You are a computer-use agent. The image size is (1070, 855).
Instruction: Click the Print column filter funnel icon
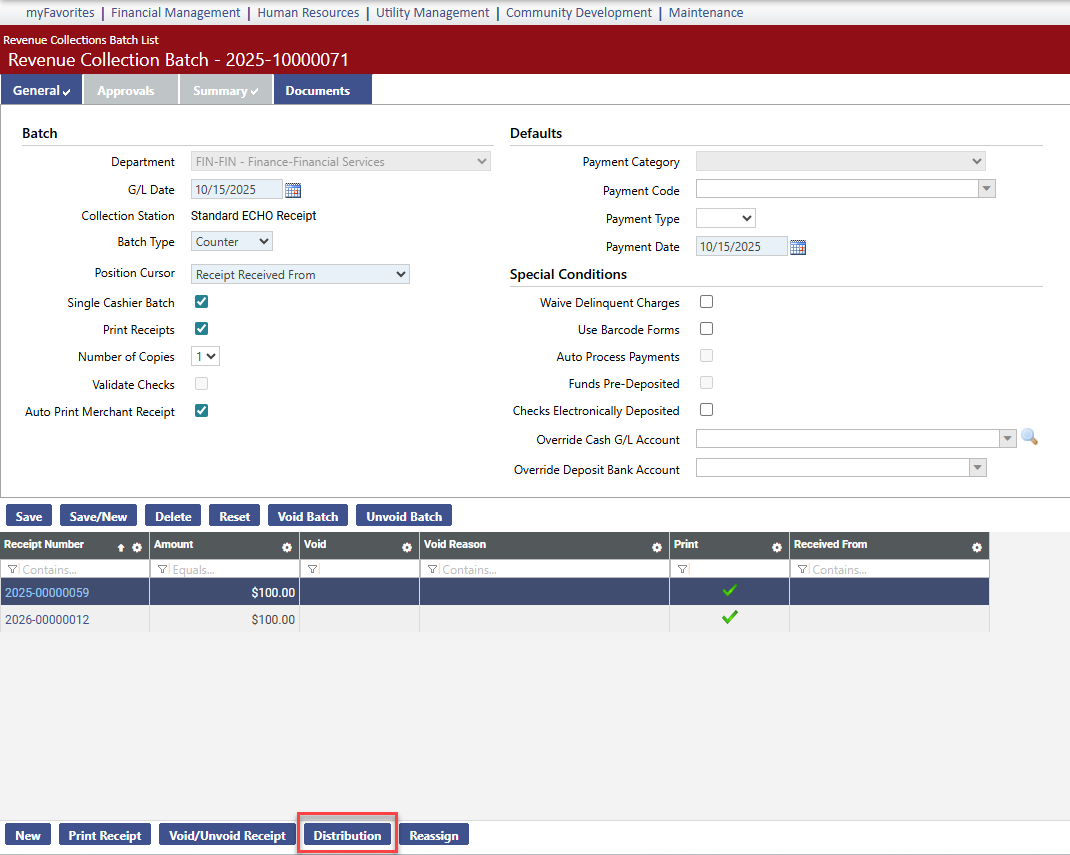point(682,569)
